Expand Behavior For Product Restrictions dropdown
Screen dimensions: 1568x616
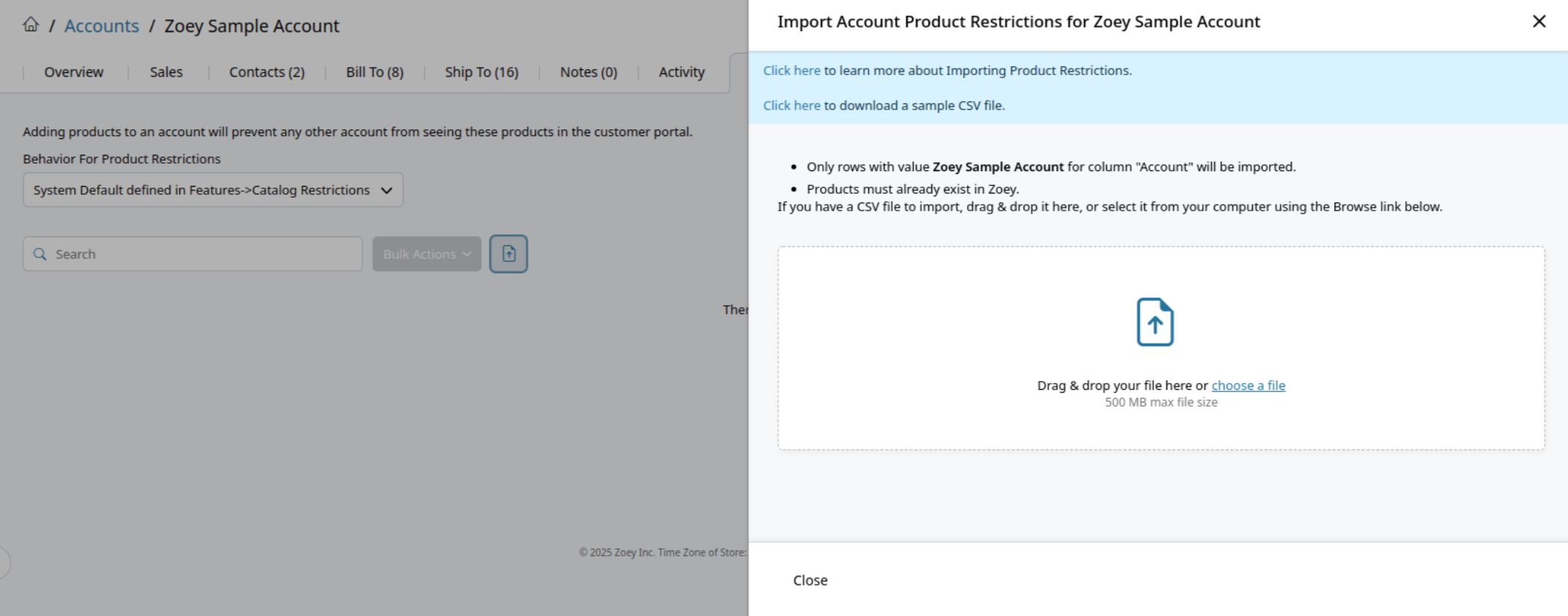coord(213,190)
